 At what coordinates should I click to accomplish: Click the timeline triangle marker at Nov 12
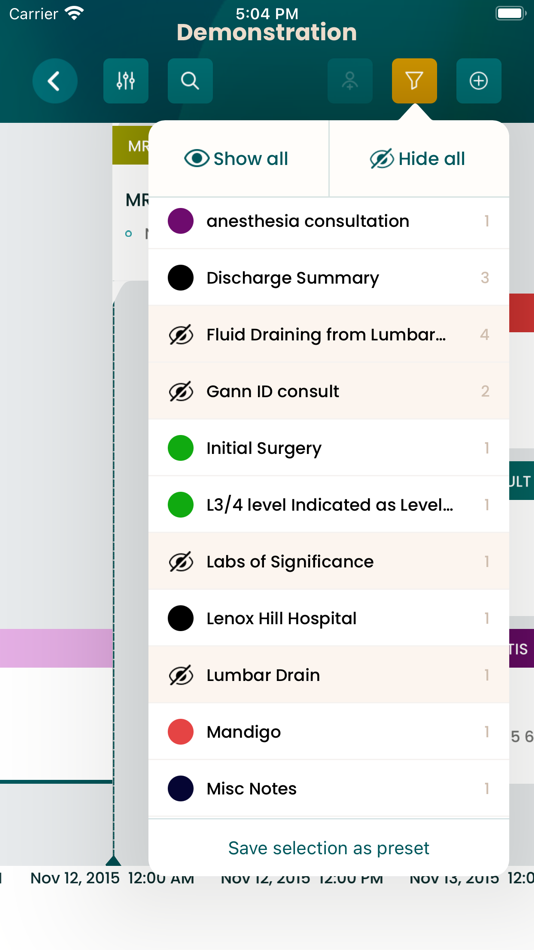113,860
